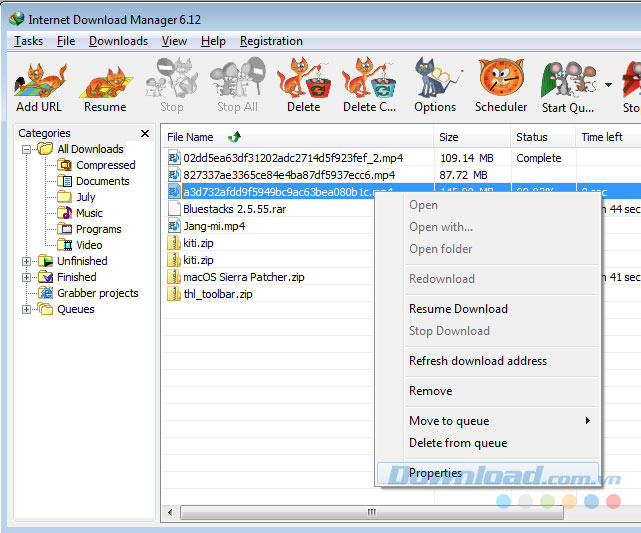Click the Add URL toolbar icon
Screen dimensions: 641x533
[39, 87]
